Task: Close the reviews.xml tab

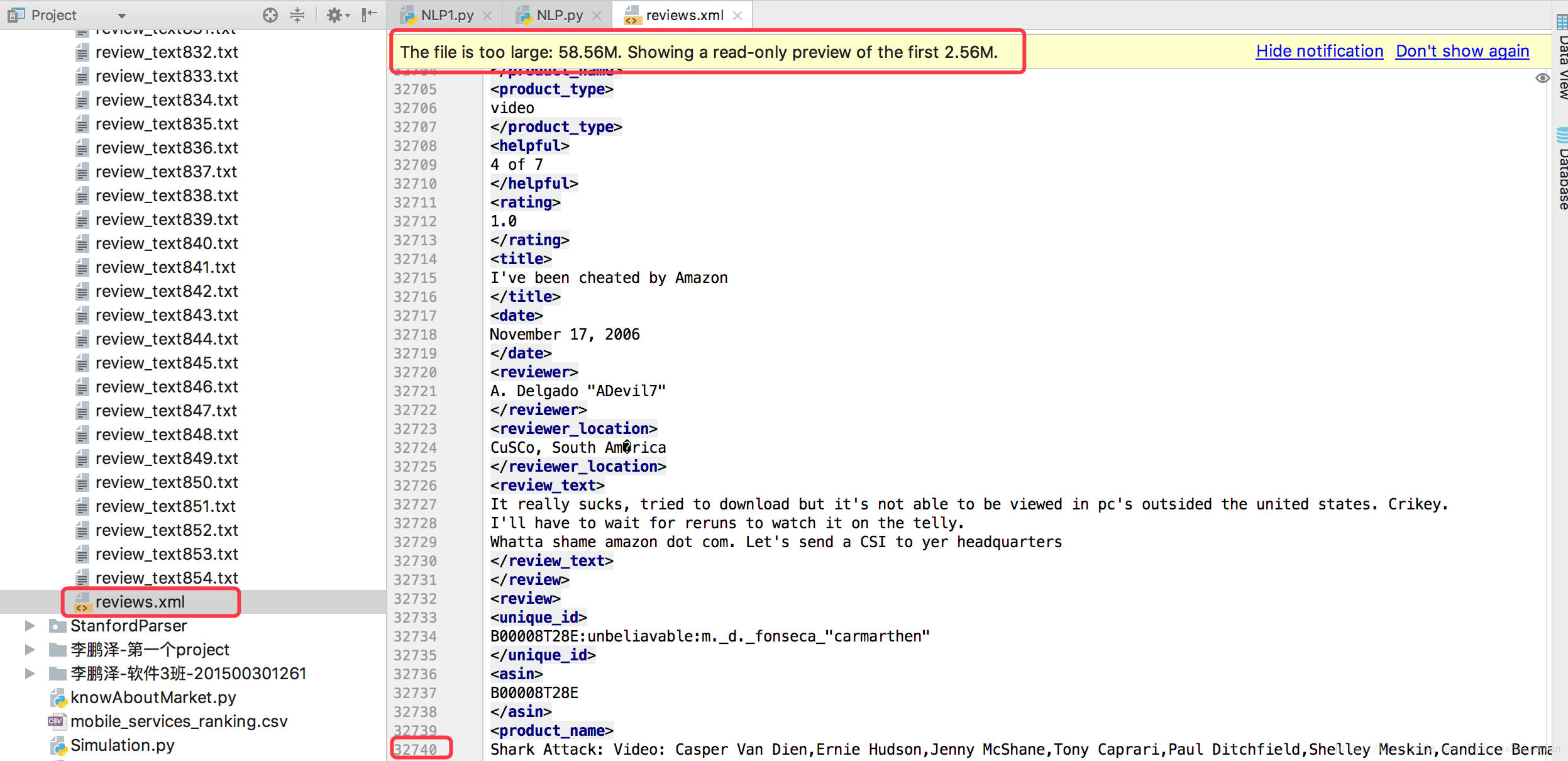Action: point(737,16)
